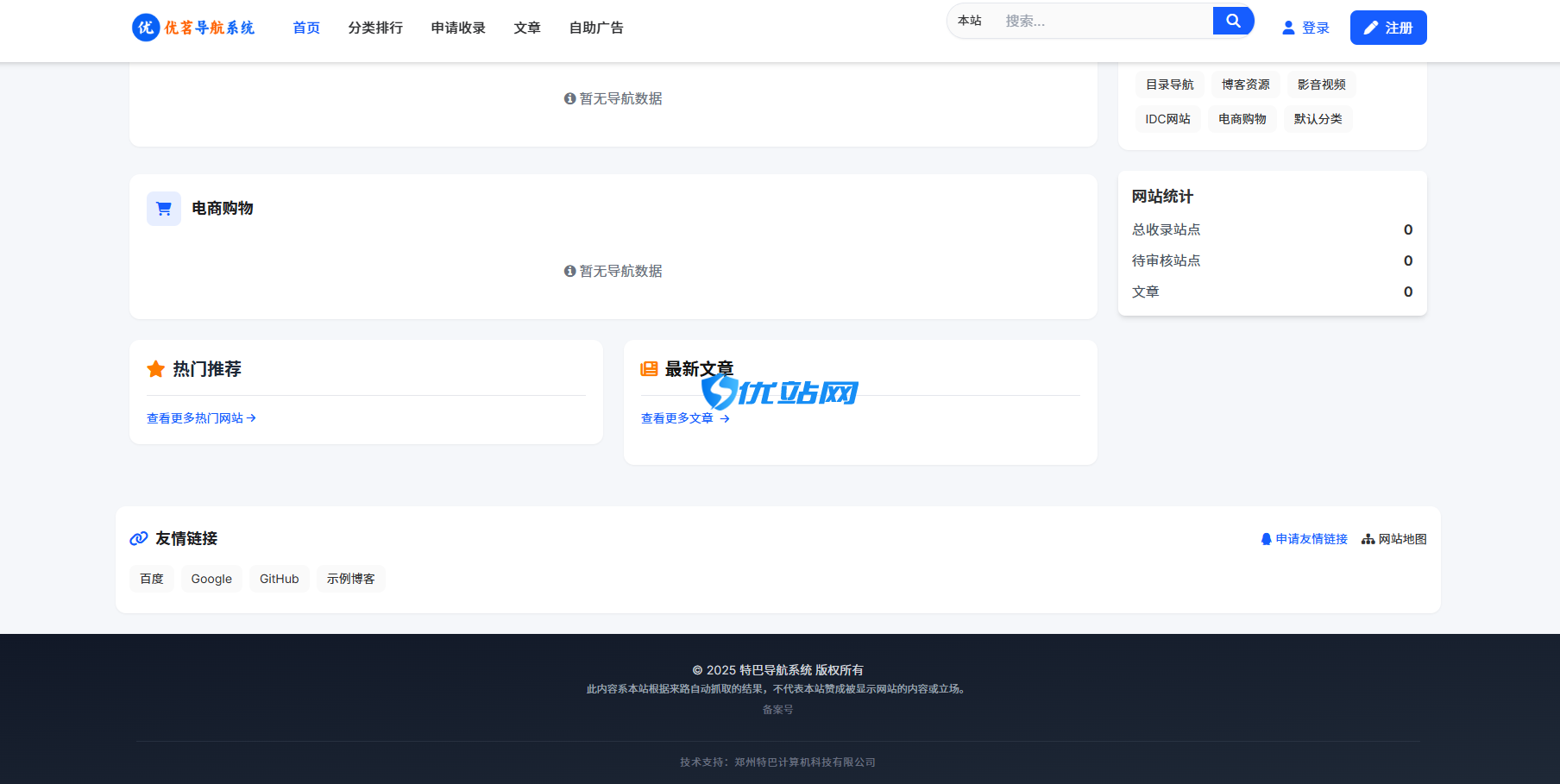Click the 优客导航系统 logo icon
Screen dimensions: 1560x784
[146, 27]
